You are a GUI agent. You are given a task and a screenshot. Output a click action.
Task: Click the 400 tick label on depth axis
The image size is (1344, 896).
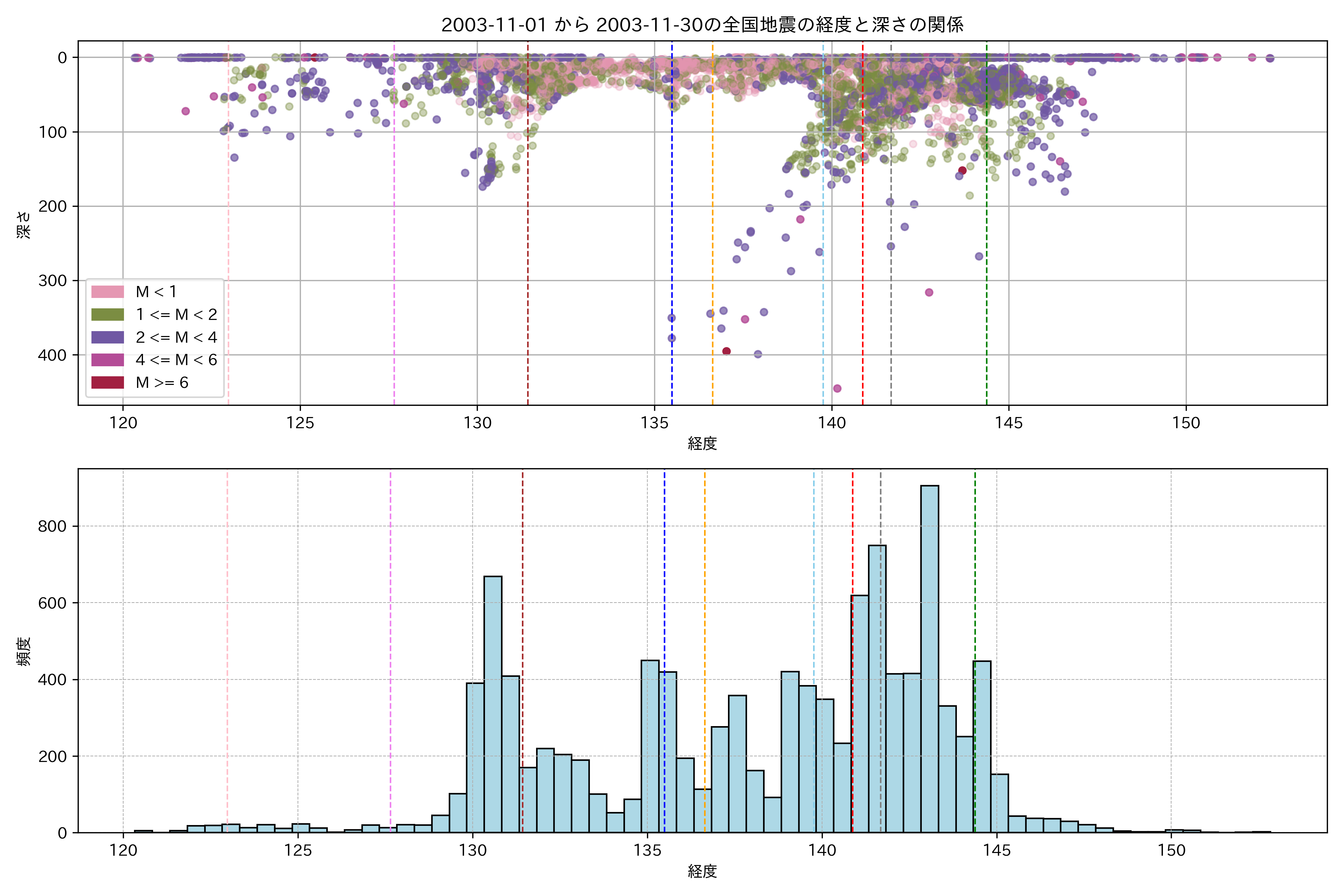point(52,355)
